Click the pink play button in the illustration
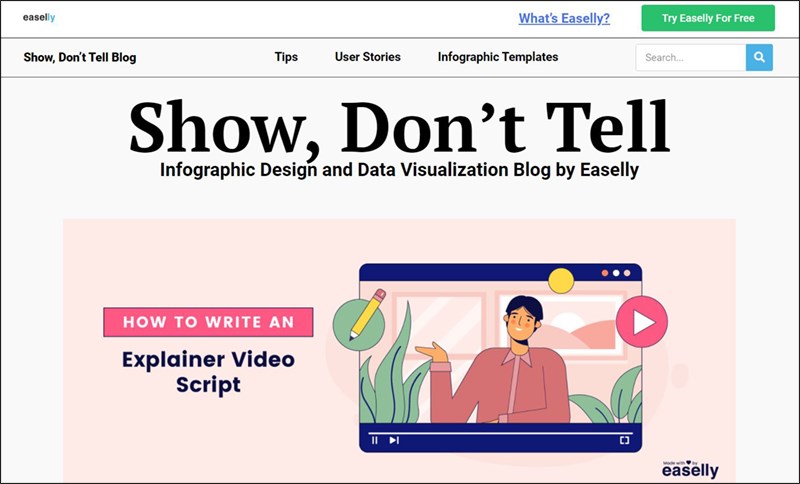This screenshot has height=484, width=800. (x=642, y=322)
